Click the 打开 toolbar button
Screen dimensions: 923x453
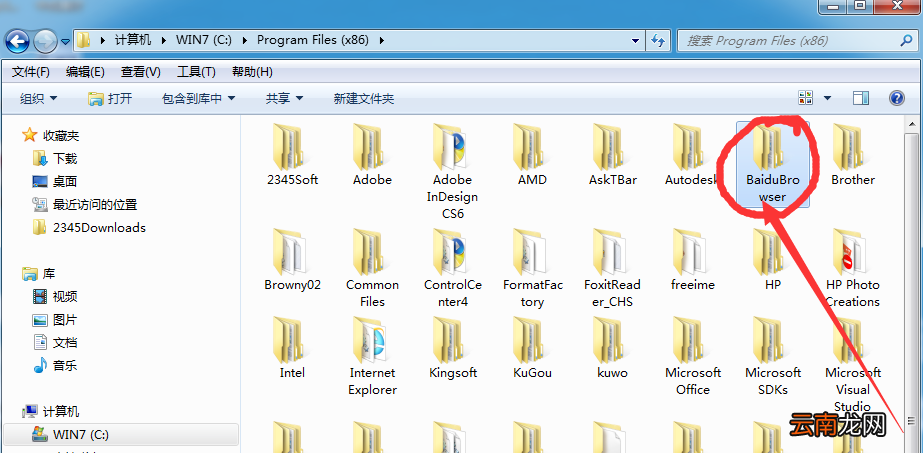110,99
